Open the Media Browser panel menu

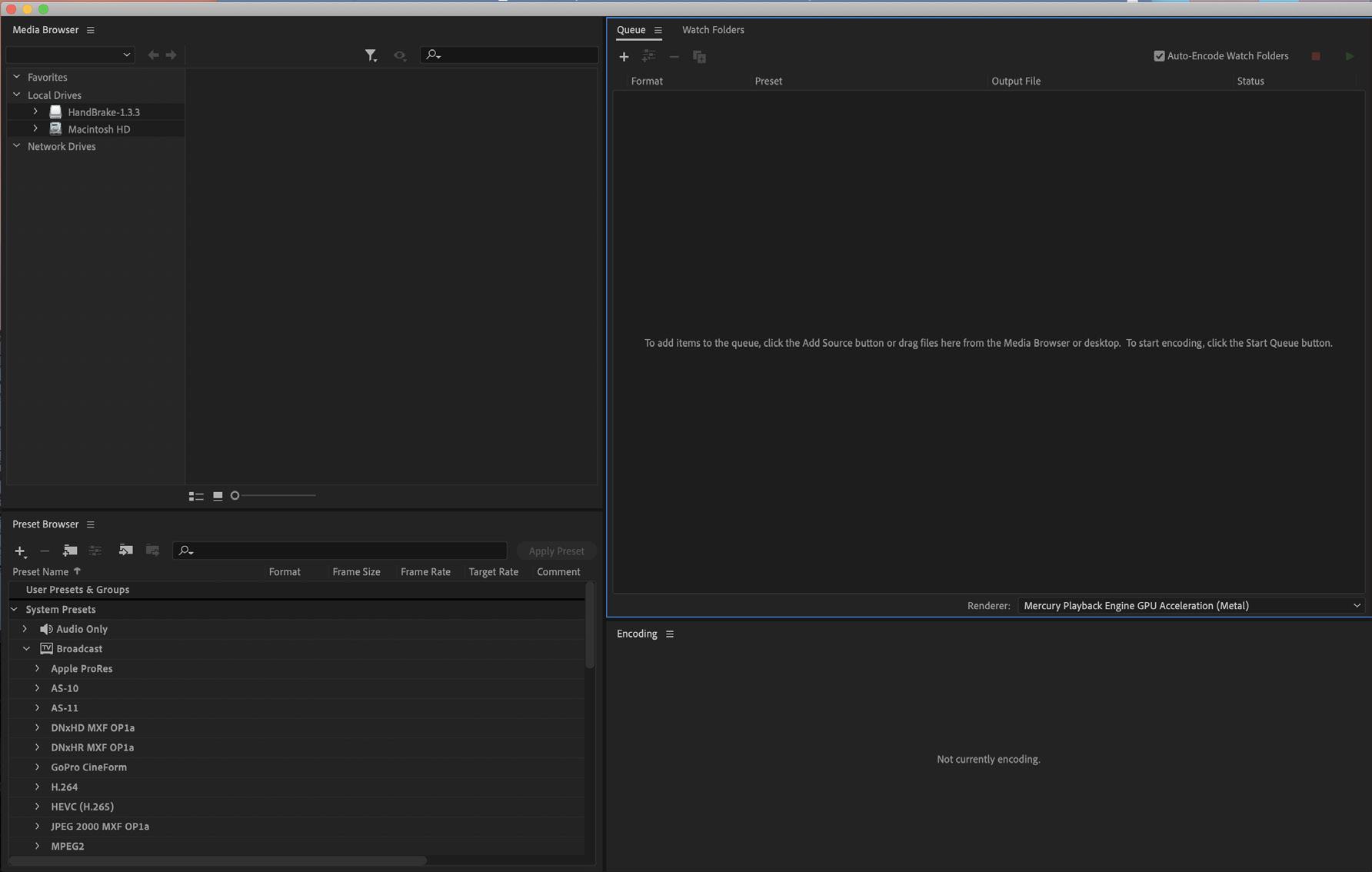click(91, 30)
